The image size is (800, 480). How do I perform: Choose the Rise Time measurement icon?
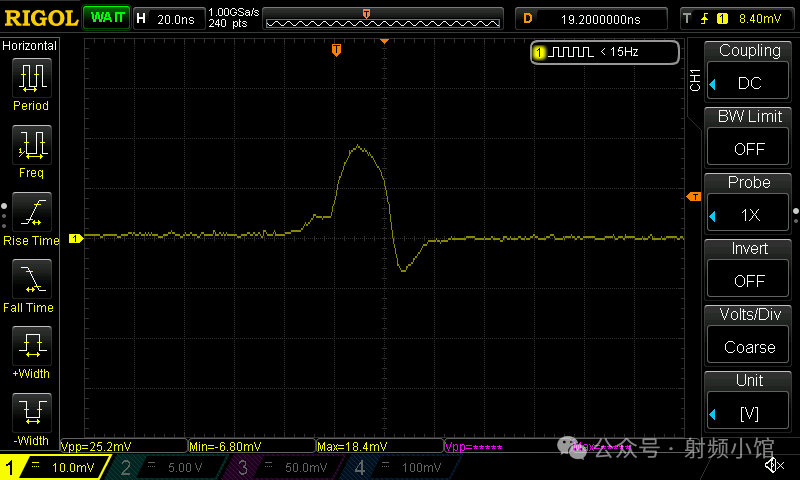[x=31, y=213]
